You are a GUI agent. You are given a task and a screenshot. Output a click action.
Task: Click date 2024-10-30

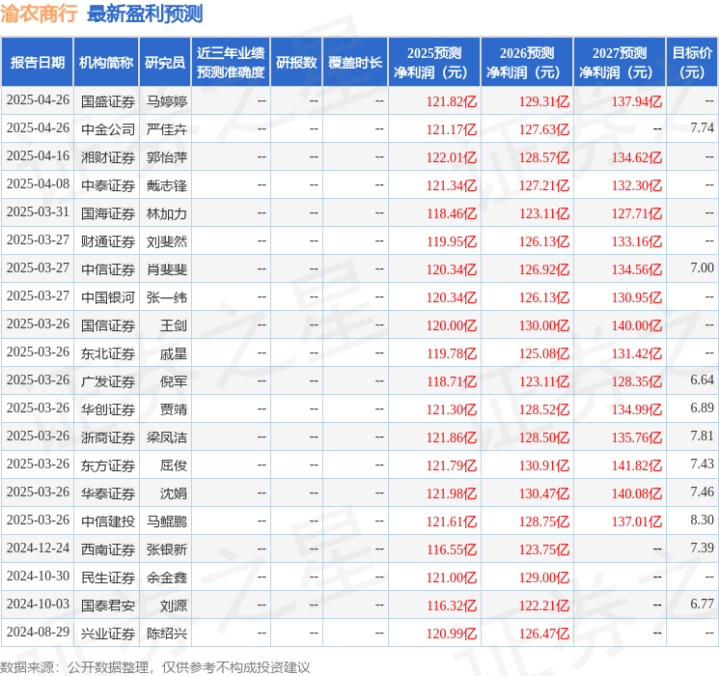(38, 576)
